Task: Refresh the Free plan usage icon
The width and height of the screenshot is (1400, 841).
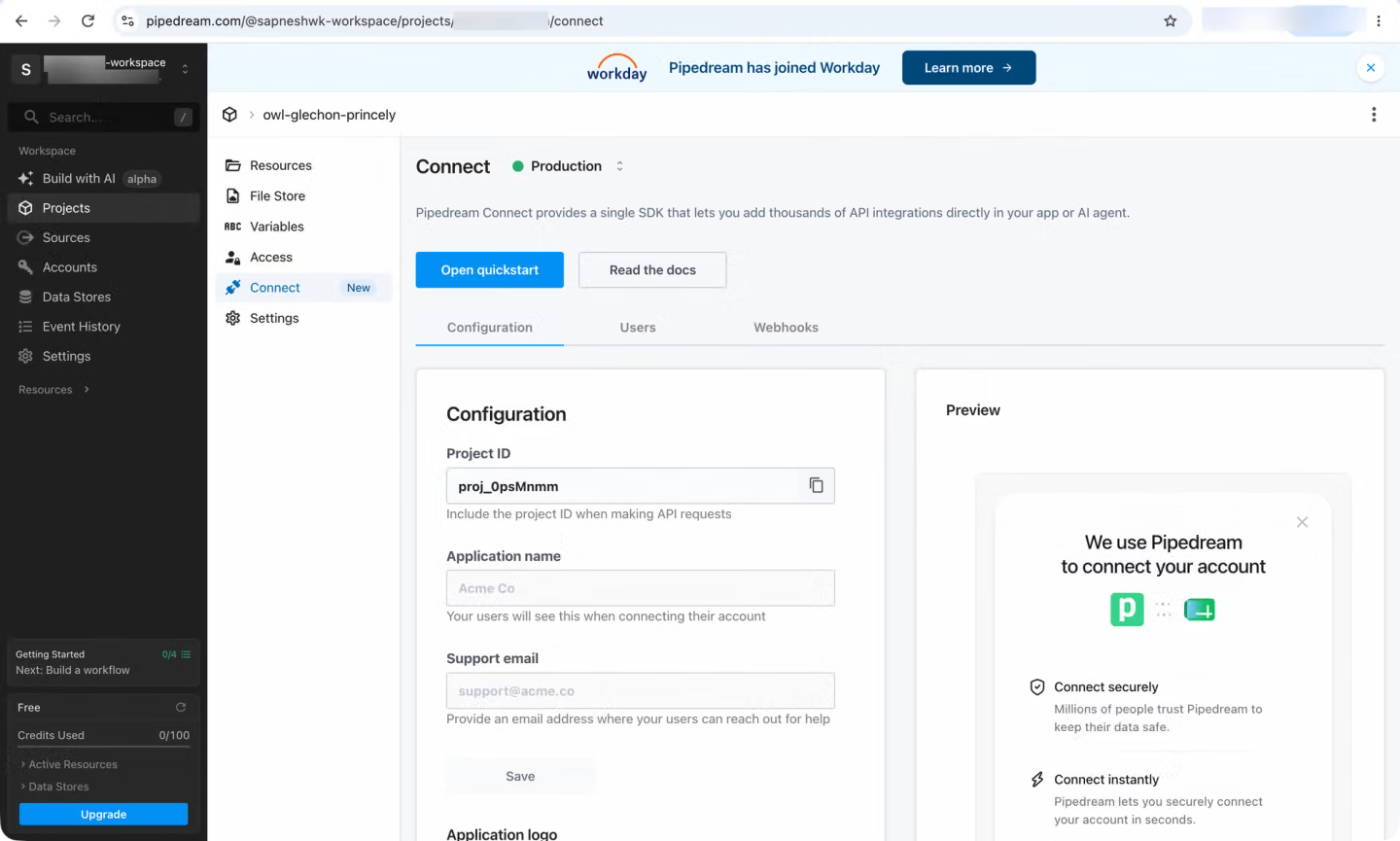Action: click(x=181, y=707)
